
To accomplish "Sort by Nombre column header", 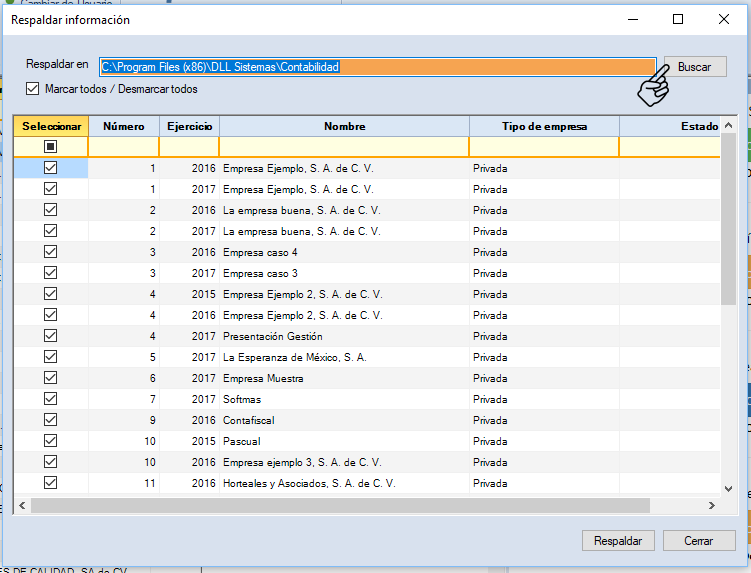I will pyautogui.click(x=344, y=126).
